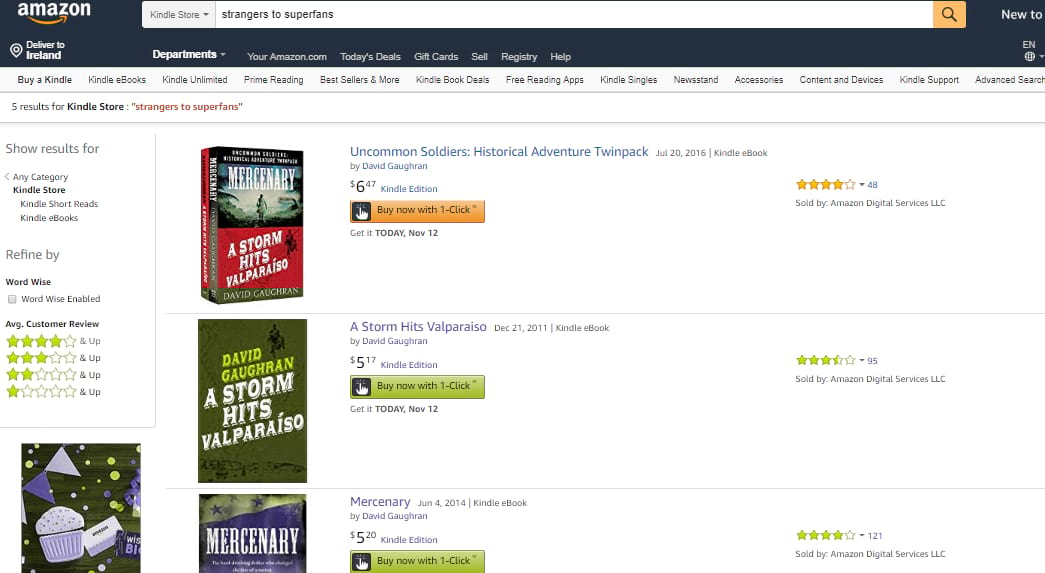Go to Accessories tab
This screenshot has width=1045, height=573.
pos(758,79)
